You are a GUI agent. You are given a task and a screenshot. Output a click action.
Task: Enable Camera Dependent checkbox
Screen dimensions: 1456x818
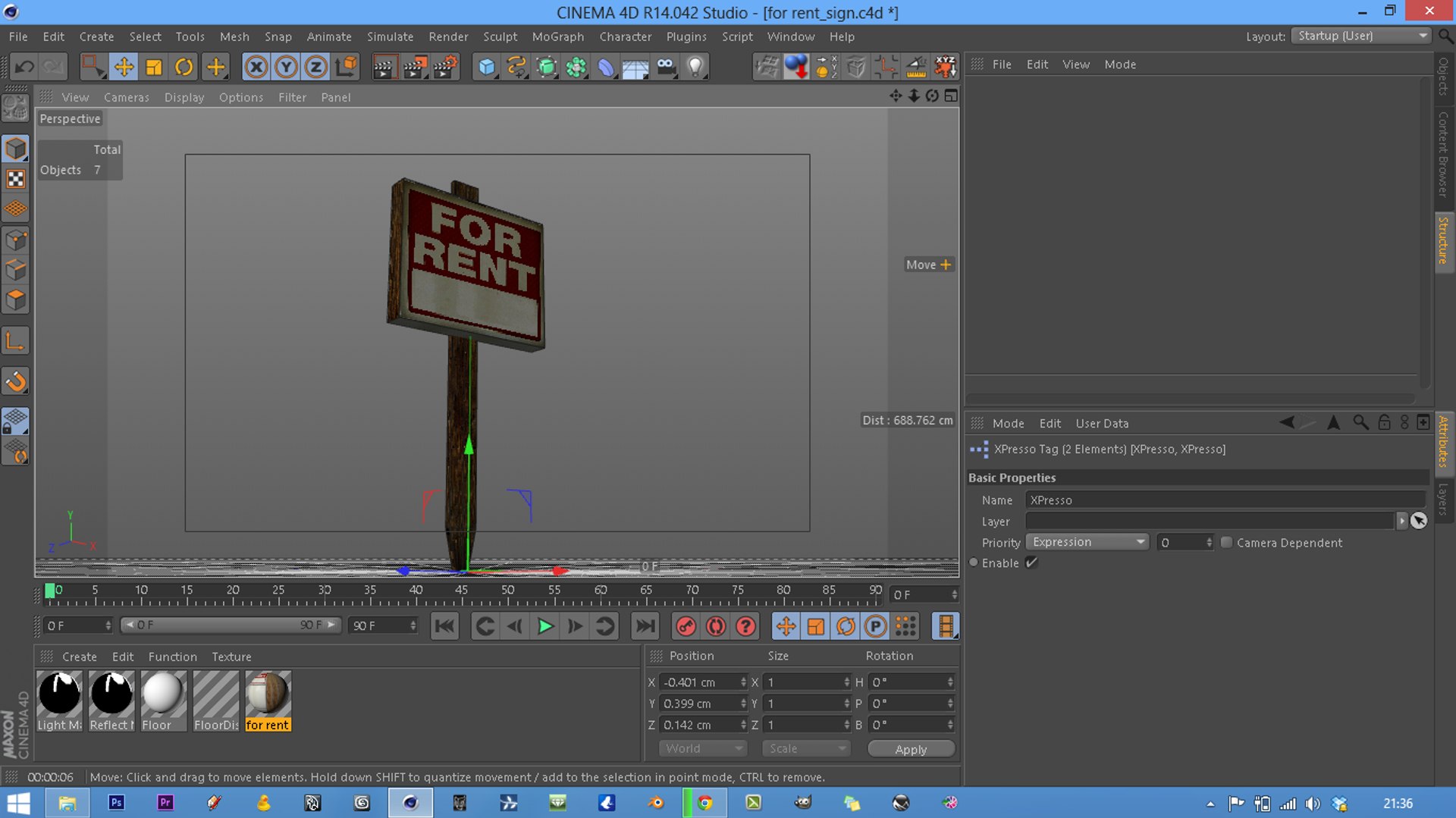pyautogui.click(x=1226, y=542)
